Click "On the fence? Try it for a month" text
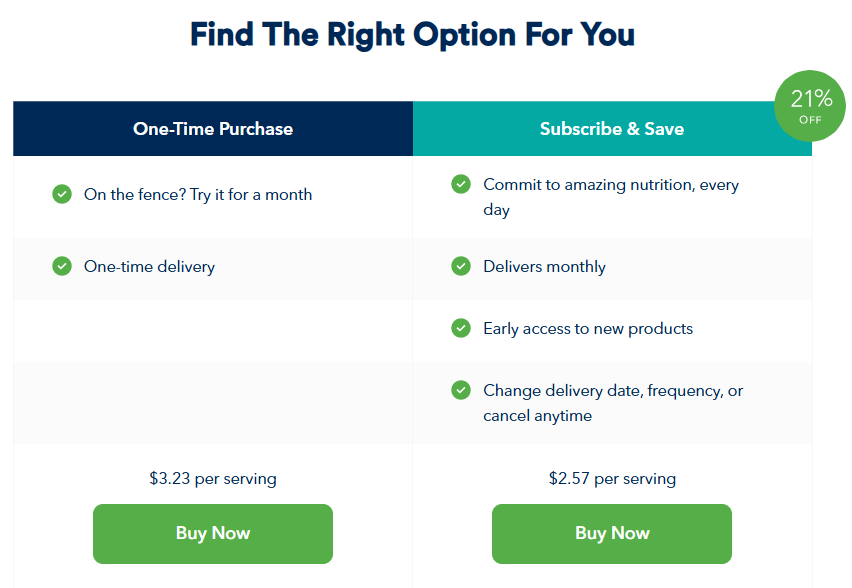 (x=198, y=195)
